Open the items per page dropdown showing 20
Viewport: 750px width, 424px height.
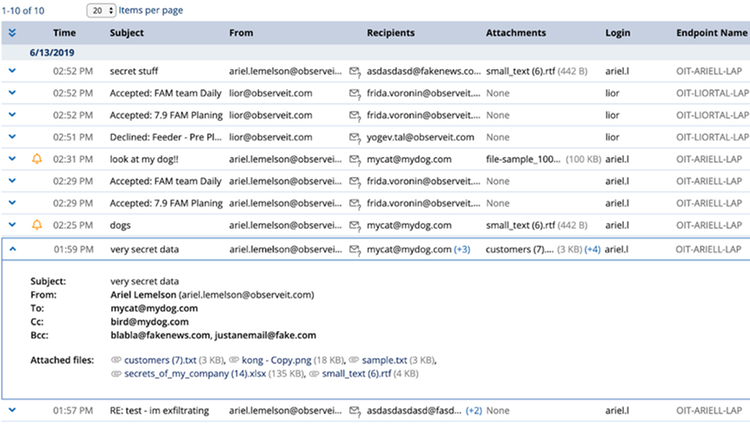click(x=101, y=11)
